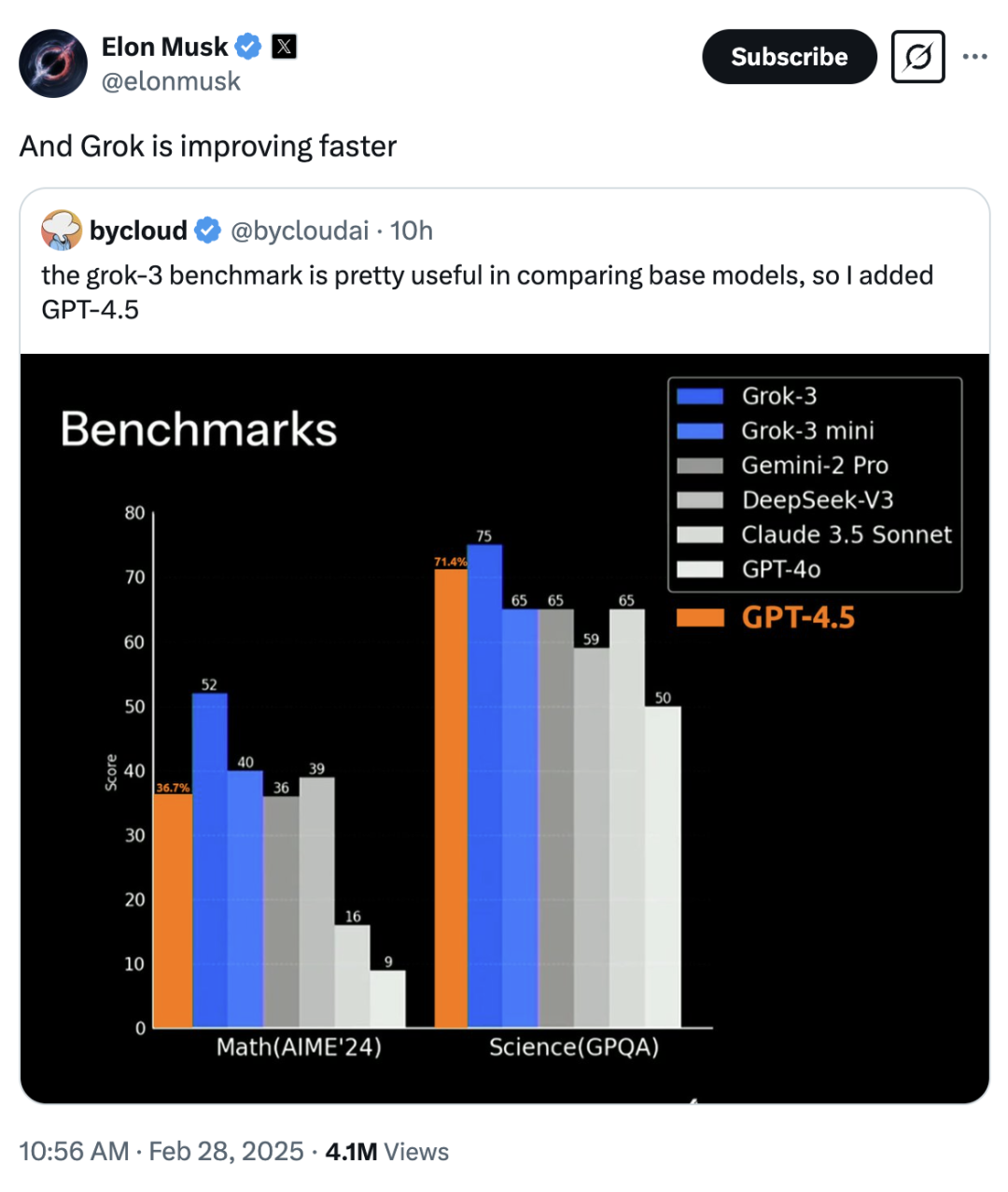The height and width of the screenshot is (1192, 1008).
Task: Click bycloud's profile avatar
Action: pos(62,230)
